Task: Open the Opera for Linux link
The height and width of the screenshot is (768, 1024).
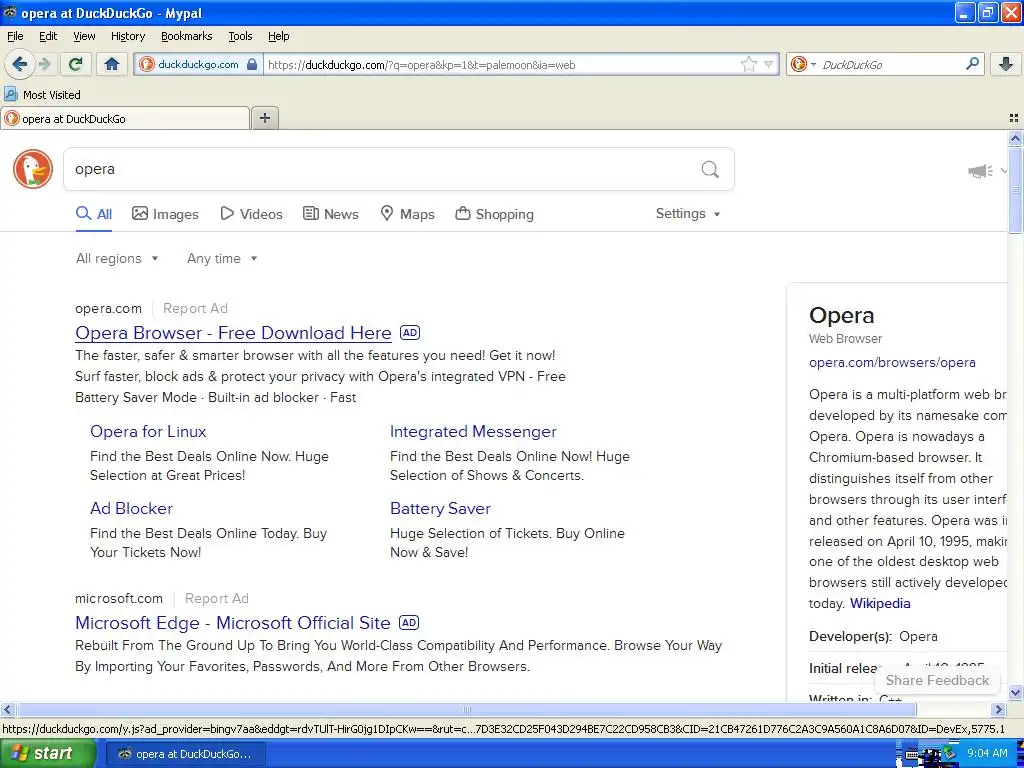Action: (148, 432)
